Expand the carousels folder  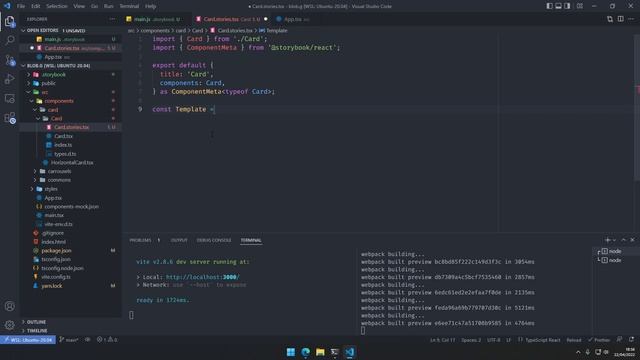pyautogui.click(x=35, y=171)
